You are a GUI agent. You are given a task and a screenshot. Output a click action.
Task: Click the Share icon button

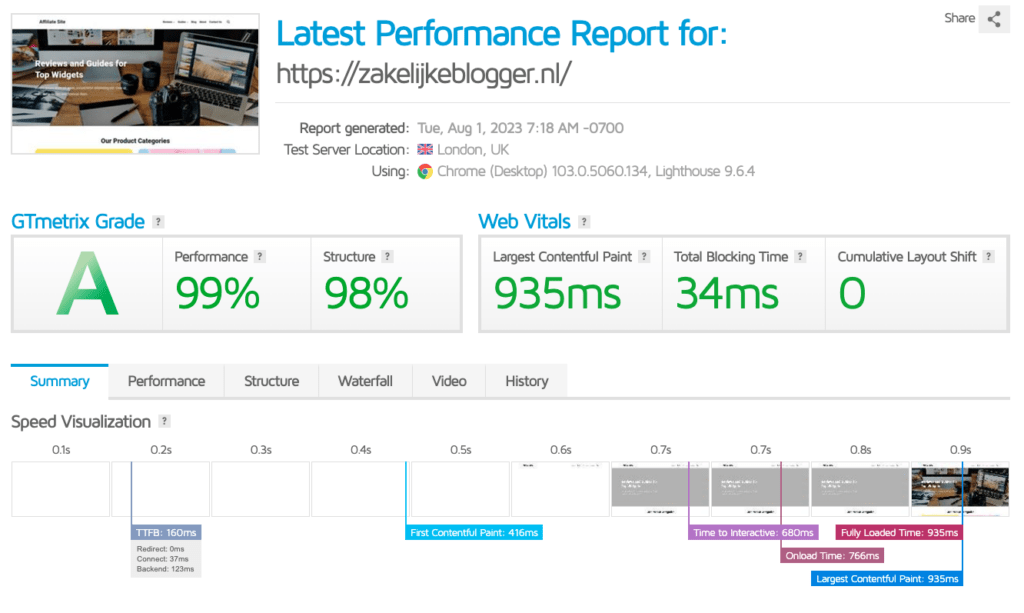point(993,19)
